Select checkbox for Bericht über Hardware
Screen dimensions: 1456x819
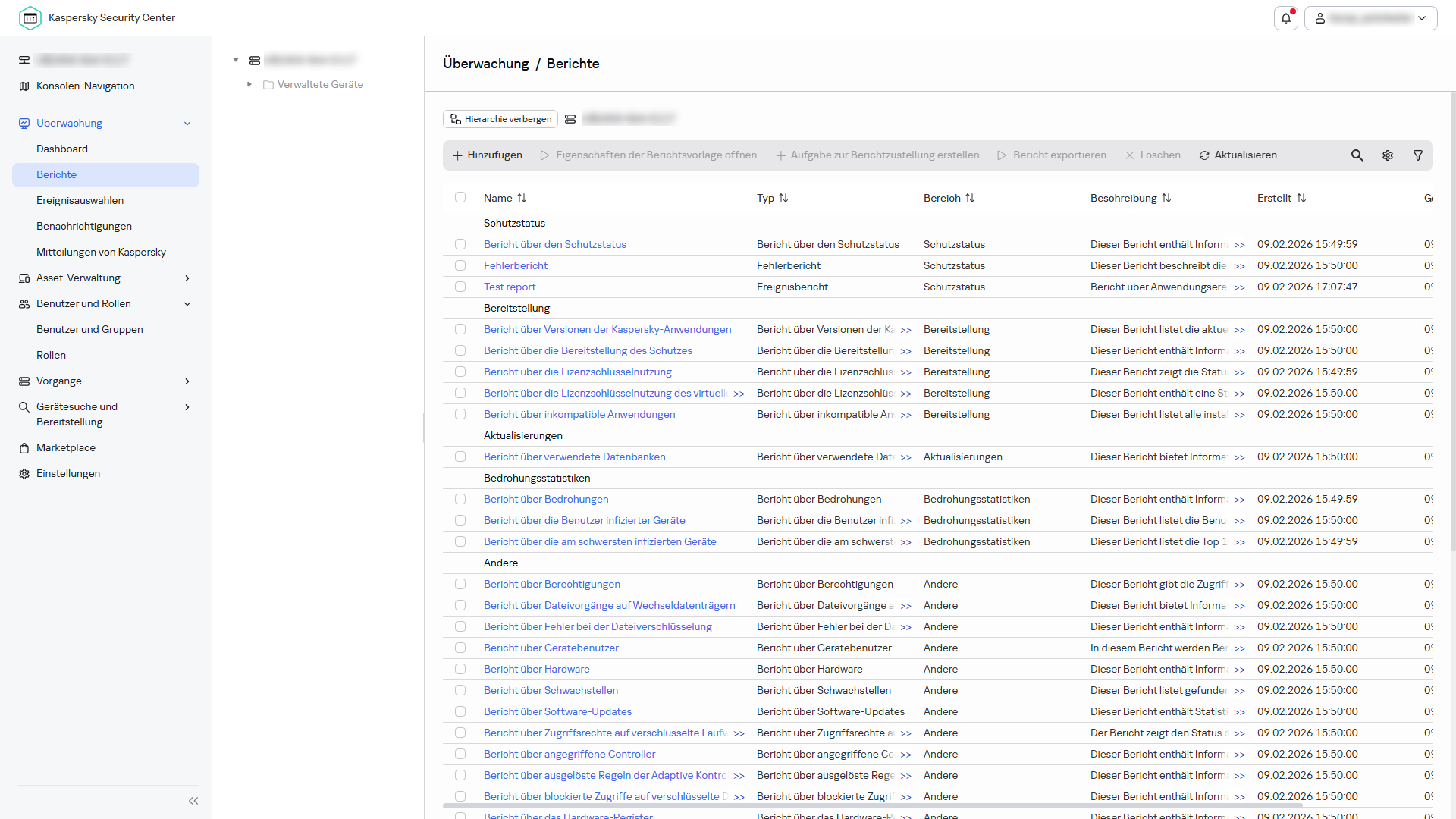point(460,669)
